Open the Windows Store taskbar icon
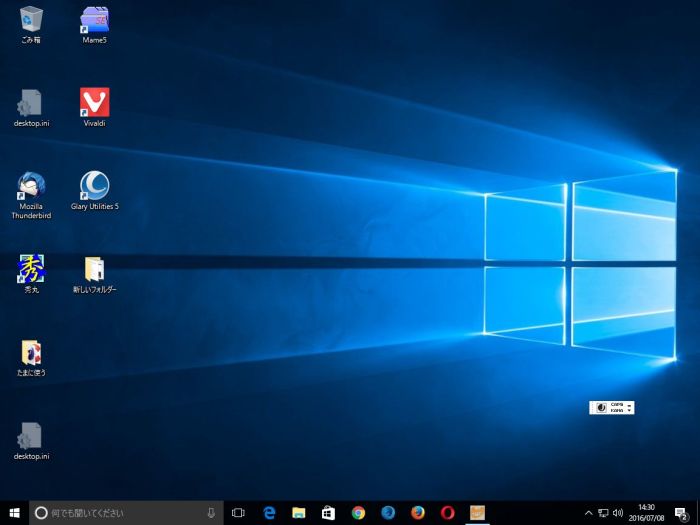This screenshot has width=700, height=525. [x=328, y=513]
